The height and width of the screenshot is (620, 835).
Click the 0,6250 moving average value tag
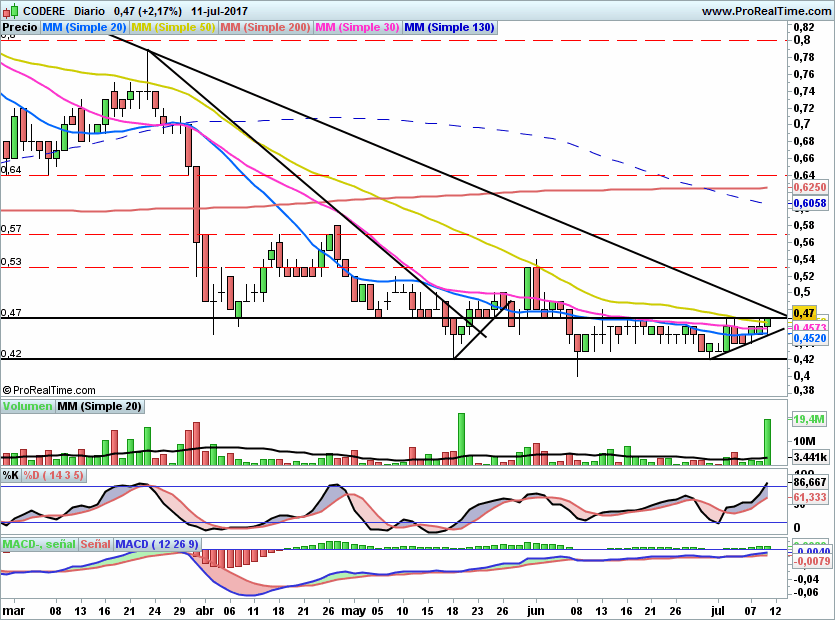pos(809,187)
